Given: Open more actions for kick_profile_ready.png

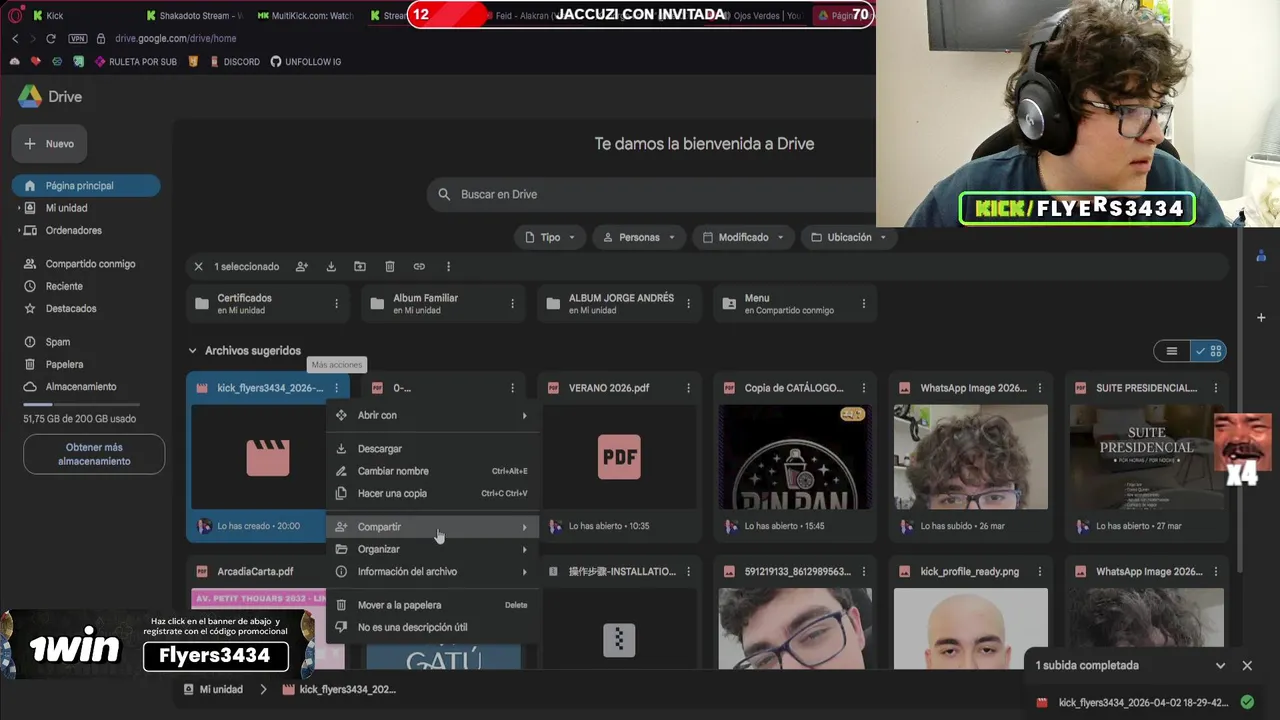Looking at the screenshot, I should (x=1040, y=572).
